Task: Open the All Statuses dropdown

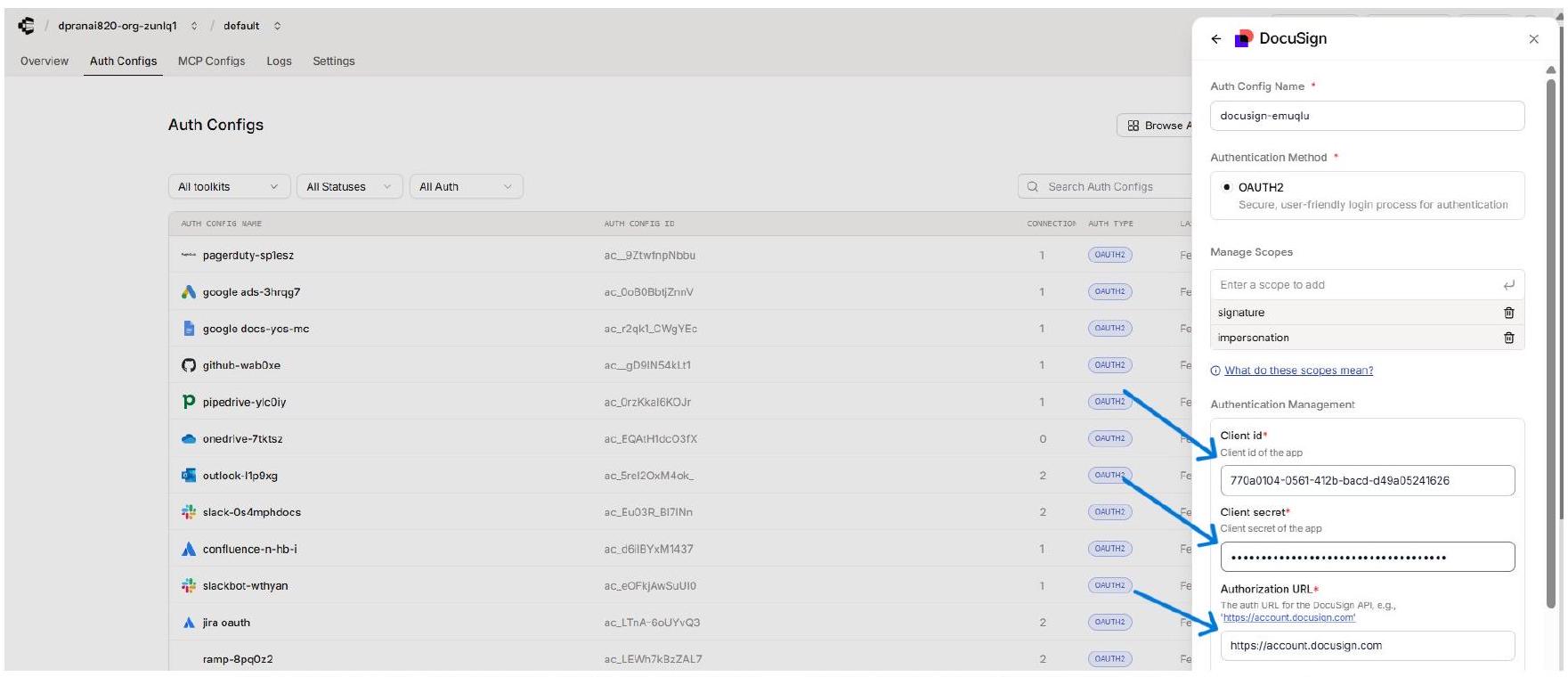Action: [x=349, y=187]
